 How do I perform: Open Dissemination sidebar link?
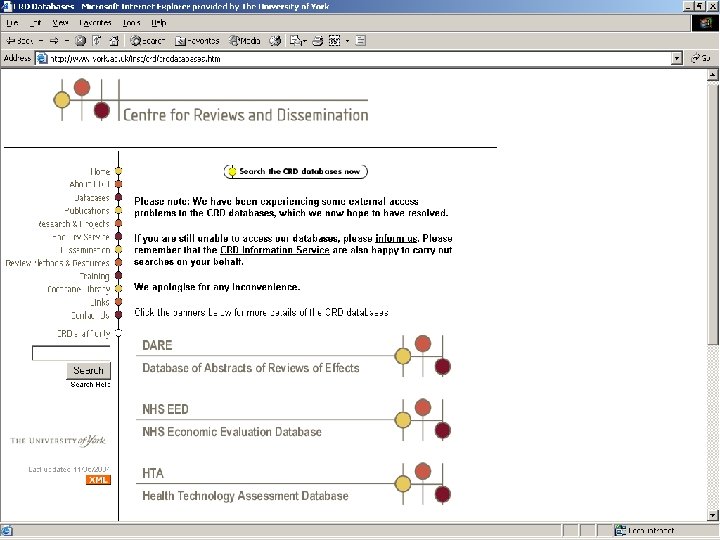(85, 250)
